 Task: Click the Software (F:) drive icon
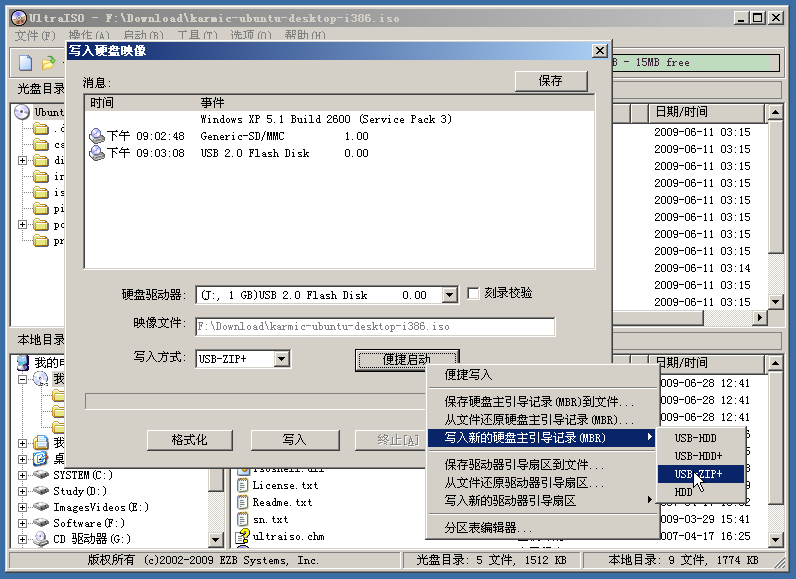[x=40, y=523]
